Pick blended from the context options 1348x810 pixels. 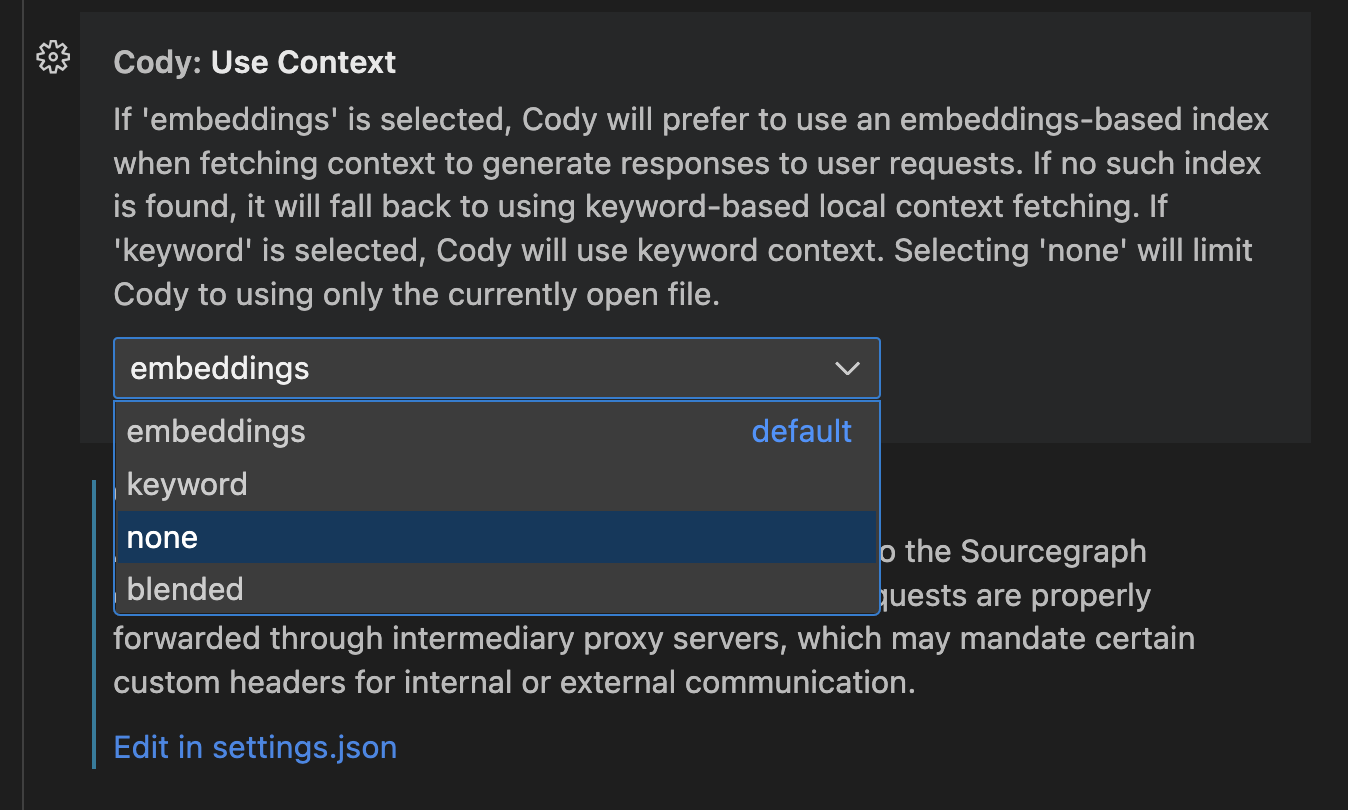(497, 588)
